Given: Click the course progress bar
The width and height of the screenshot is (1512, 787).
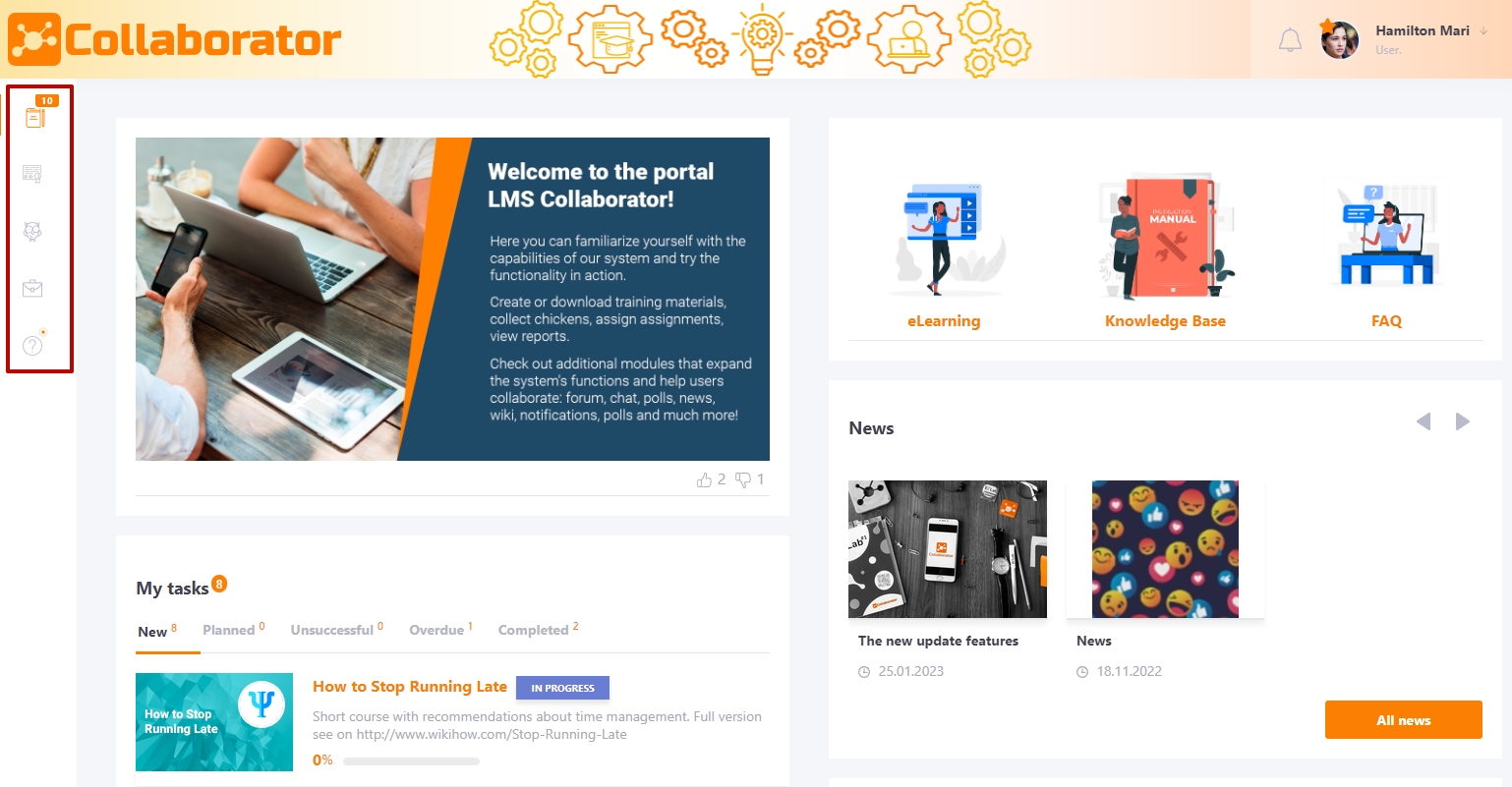Looking at the screenshot, I should pos(411,760).
